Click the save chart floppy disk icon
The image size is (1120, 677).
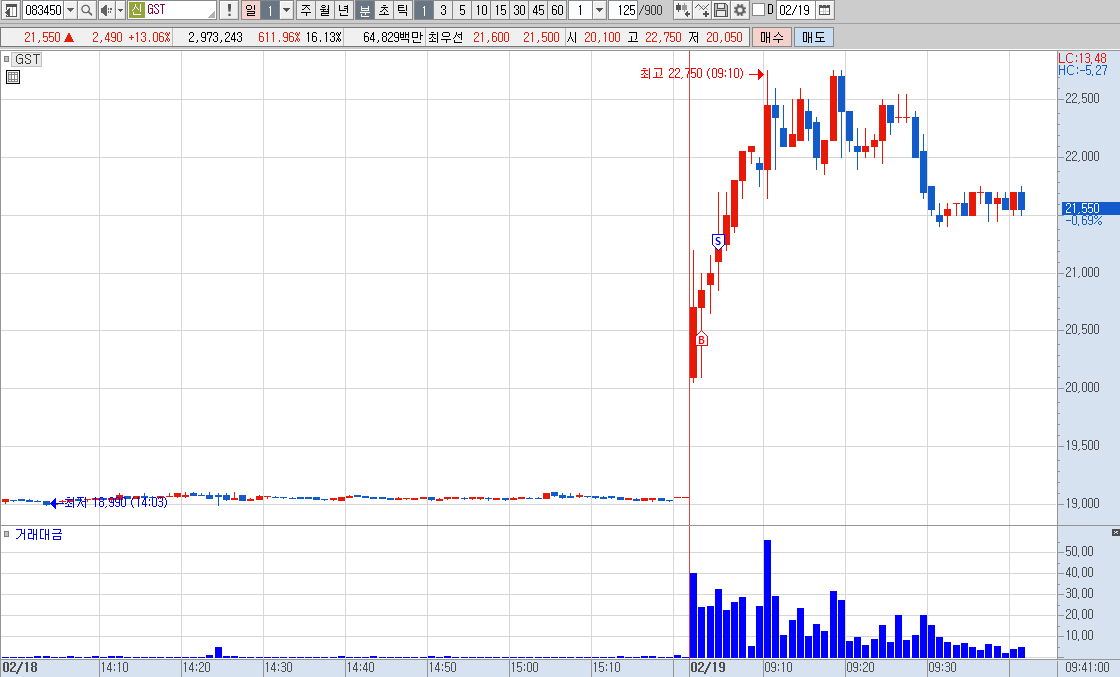point(721,10)
